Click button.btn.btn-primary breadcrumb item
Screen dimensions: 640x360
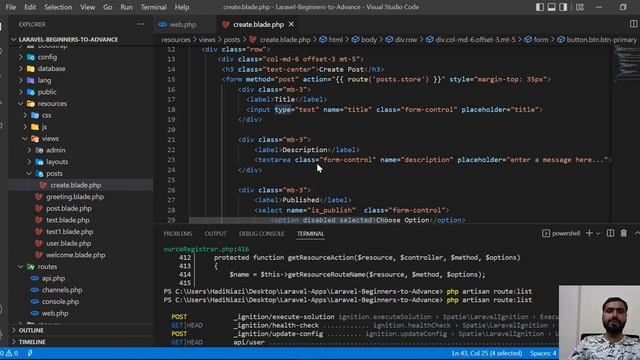(601, 40)
